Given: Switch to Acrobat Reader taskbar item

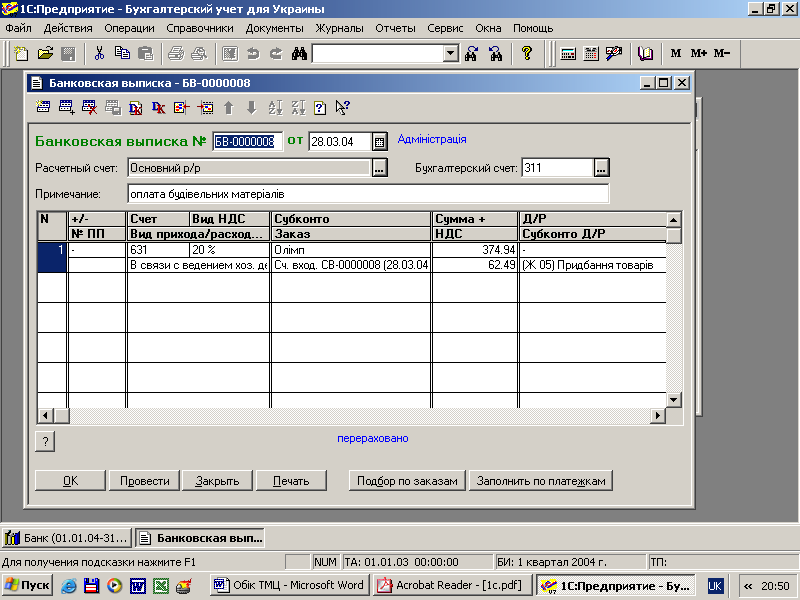Looking at the screenshot, I should [452, 585].
